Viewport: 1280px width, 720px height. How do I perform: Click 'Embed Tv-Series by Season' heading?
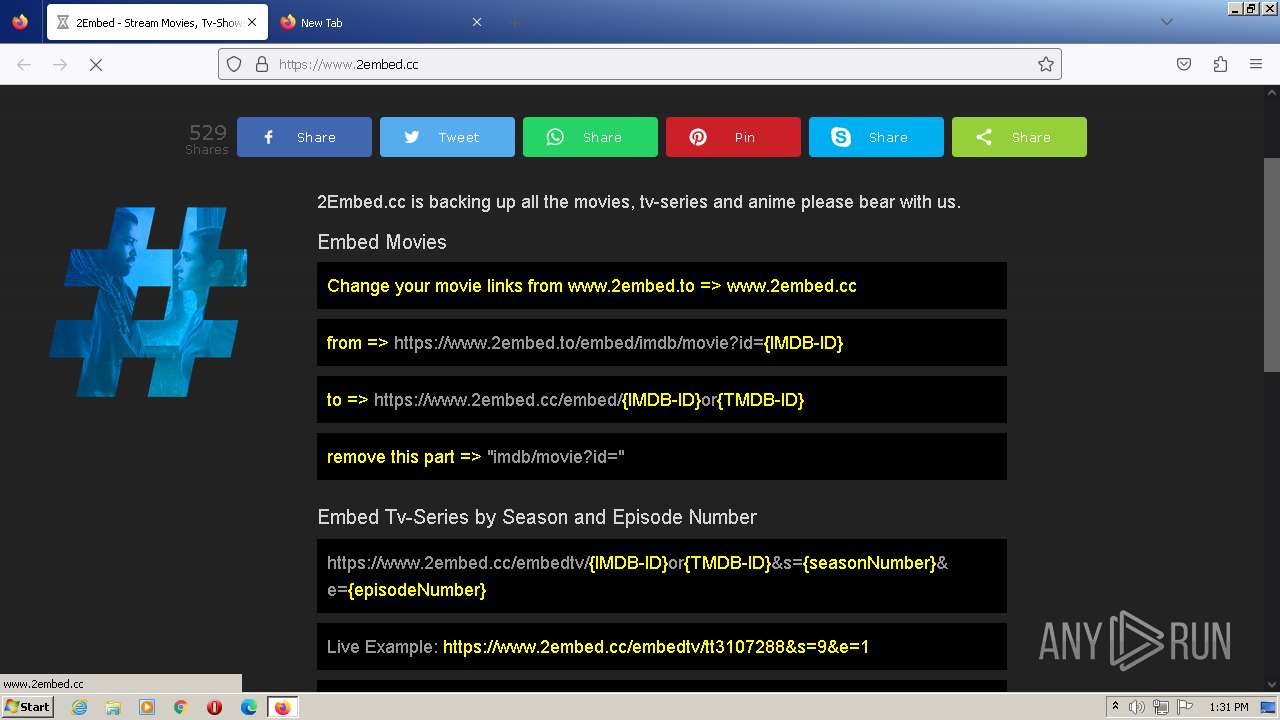coord(537,517)
